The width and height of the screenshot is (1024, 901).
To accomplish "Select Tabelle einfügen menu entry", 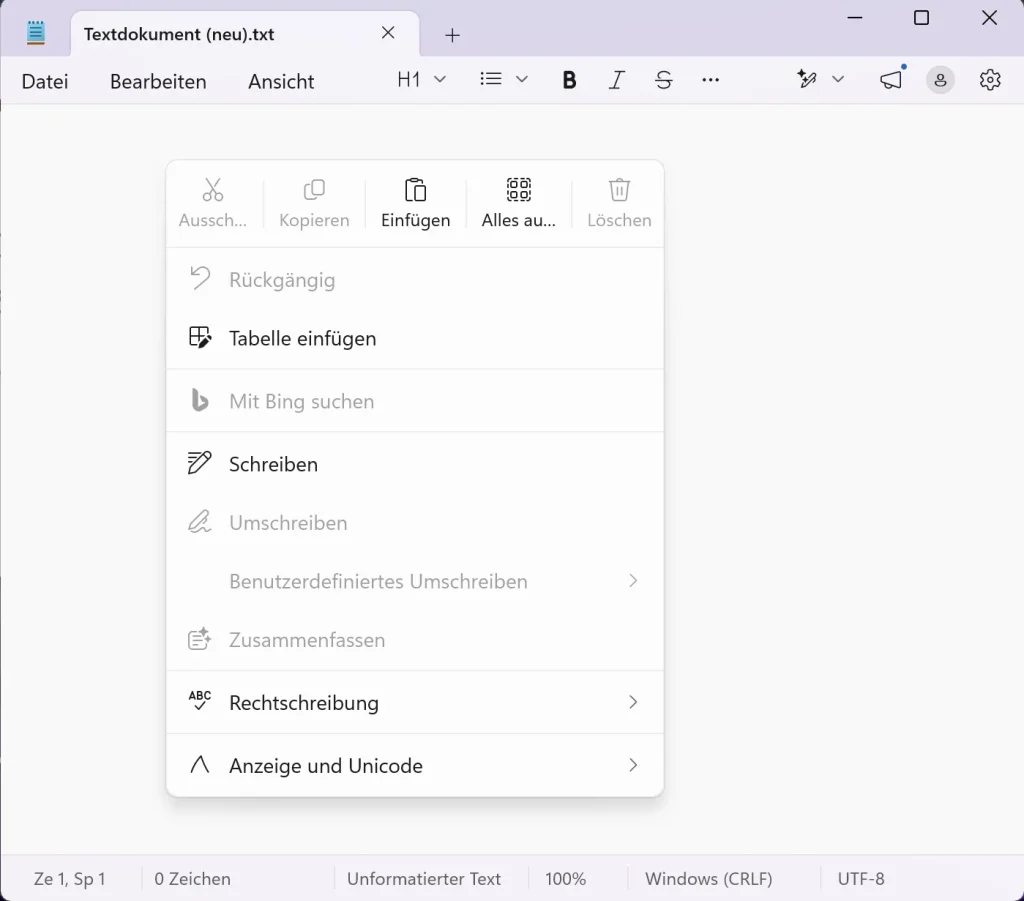I will [415, 338].
